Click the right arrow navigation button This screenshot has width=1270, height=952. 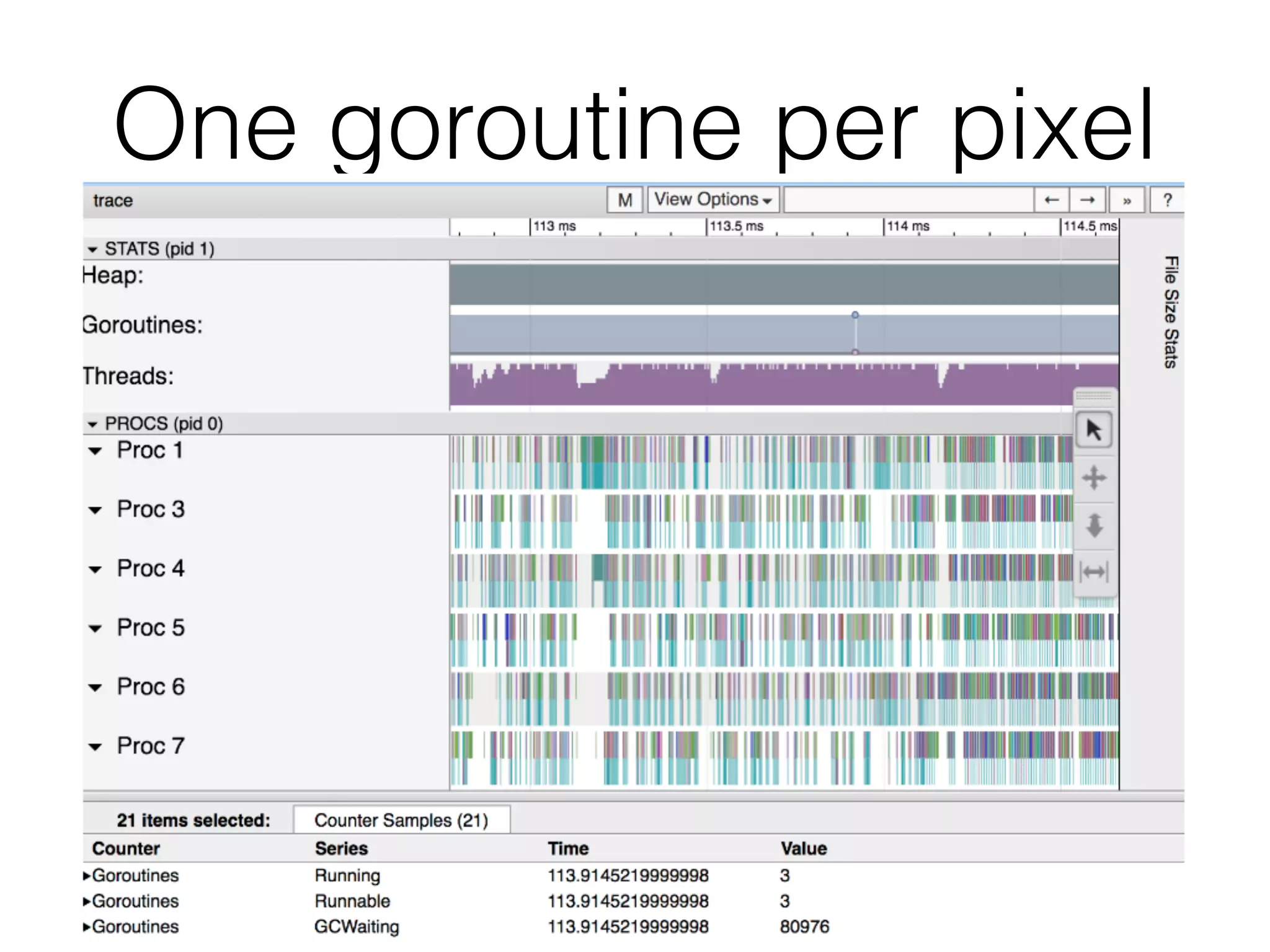(1087, 200)
